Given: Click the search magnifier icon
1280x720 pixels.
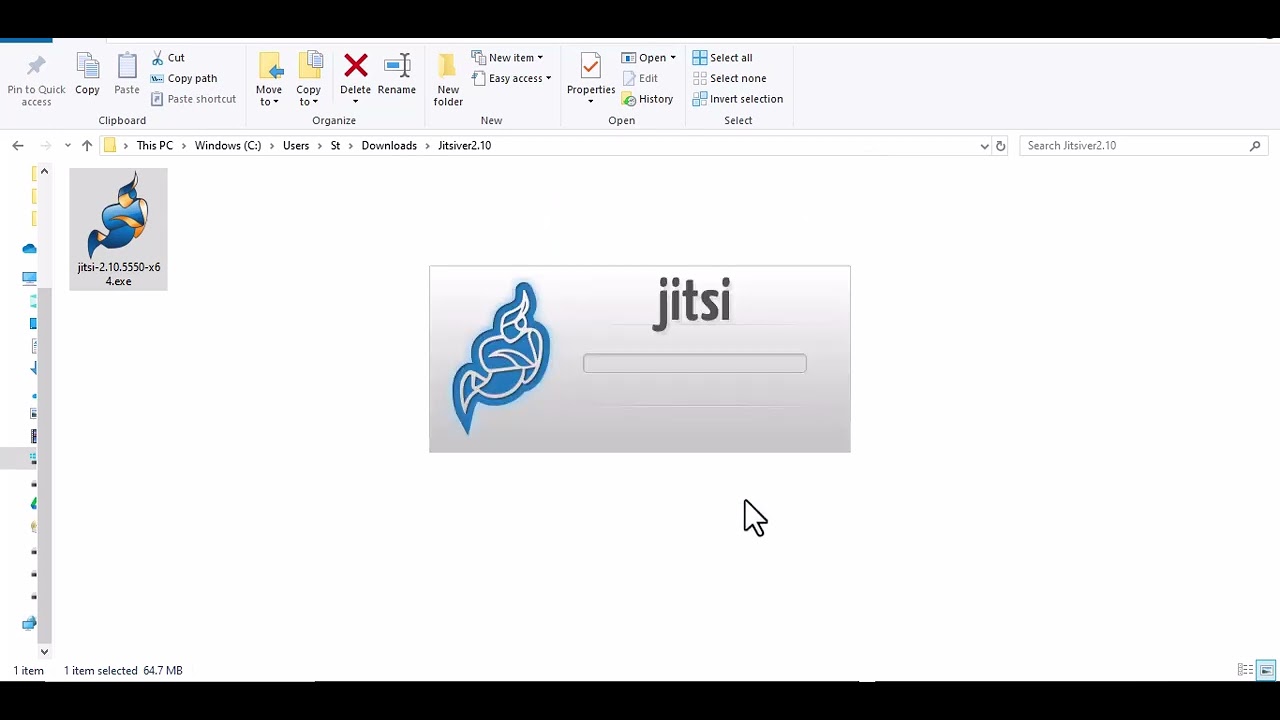Looking at the screenshot, I should click(1255, 146).
